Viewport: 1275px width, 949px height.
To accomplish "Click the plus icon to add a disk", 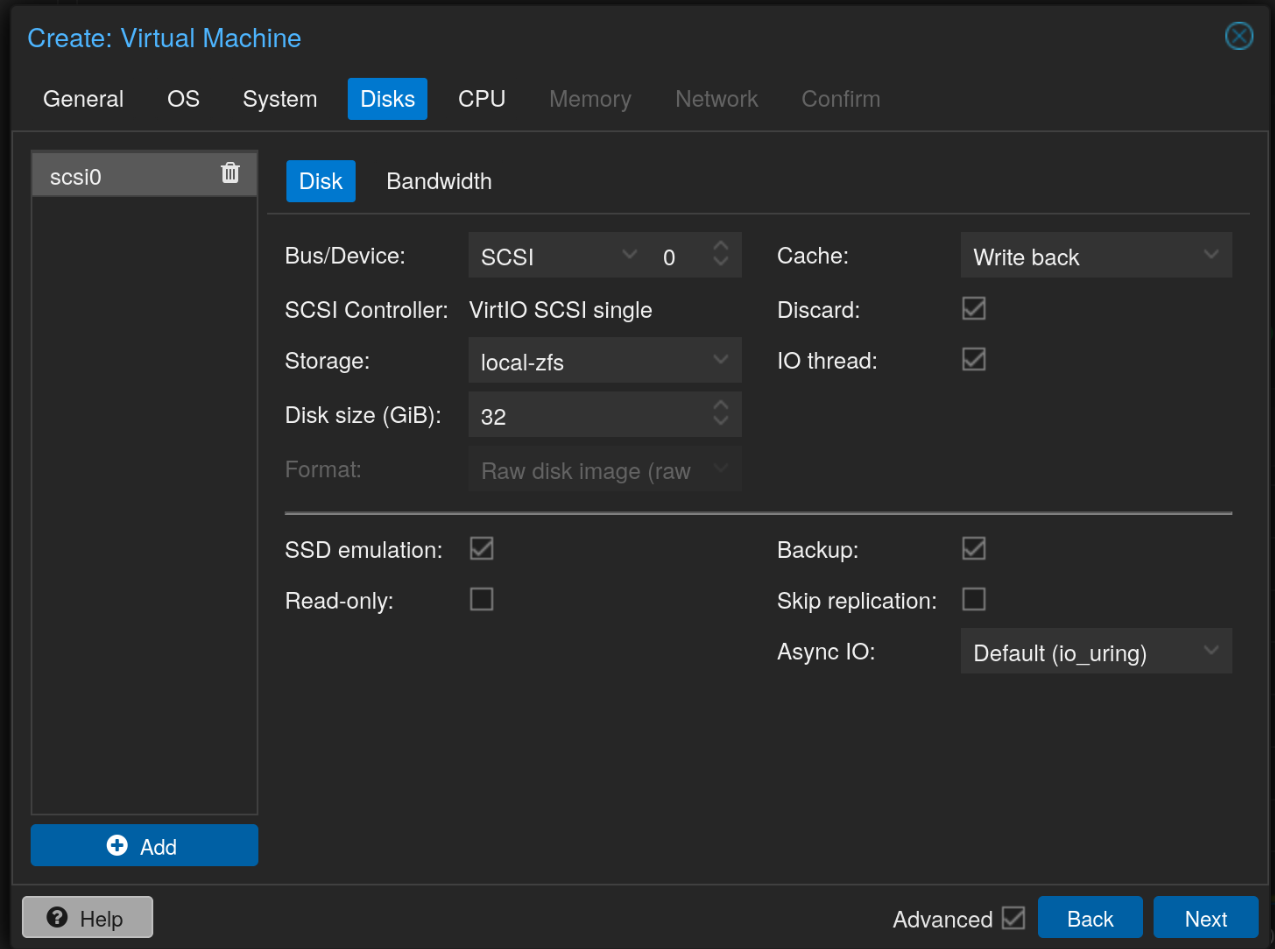I will (117, 845).
